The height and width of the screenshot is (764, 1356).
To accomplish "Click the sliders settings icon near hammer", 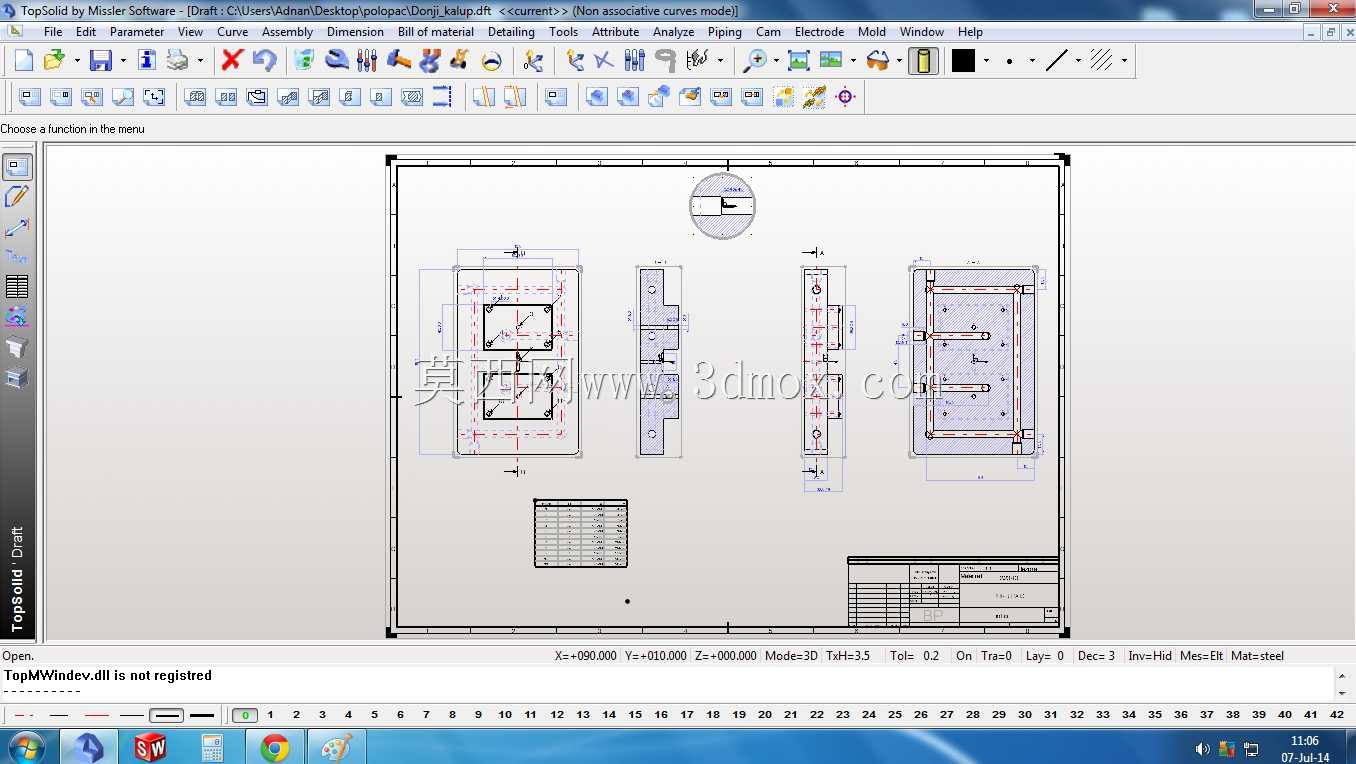I will coord(367,61).
